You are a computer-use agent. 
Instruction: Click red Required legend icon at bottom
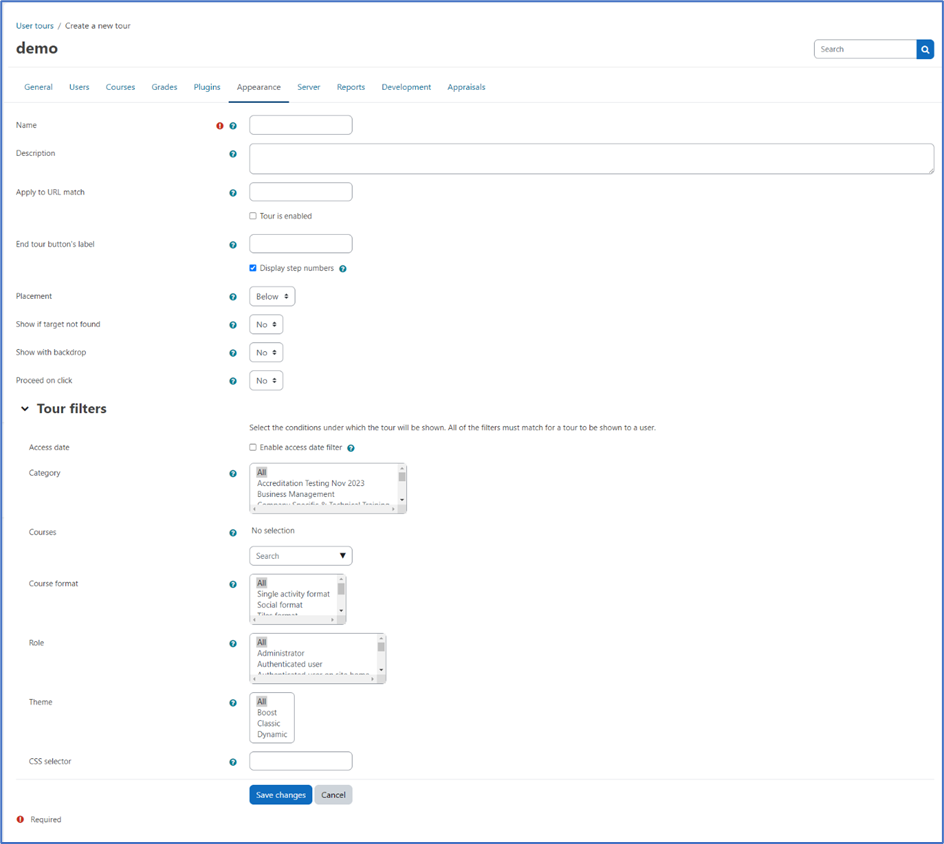tap(20, 819)
